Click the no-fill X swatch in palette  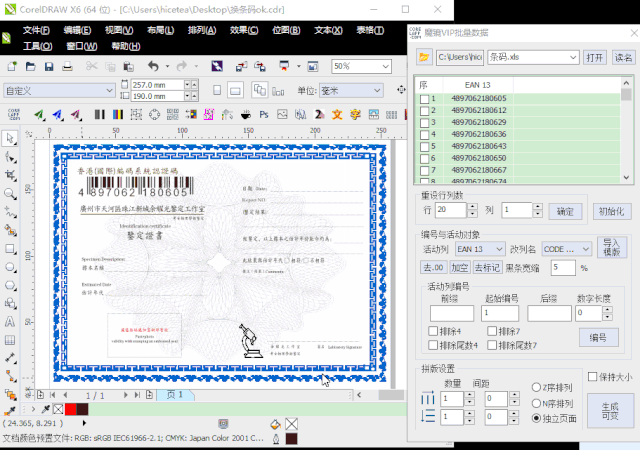tap(58, 409)
